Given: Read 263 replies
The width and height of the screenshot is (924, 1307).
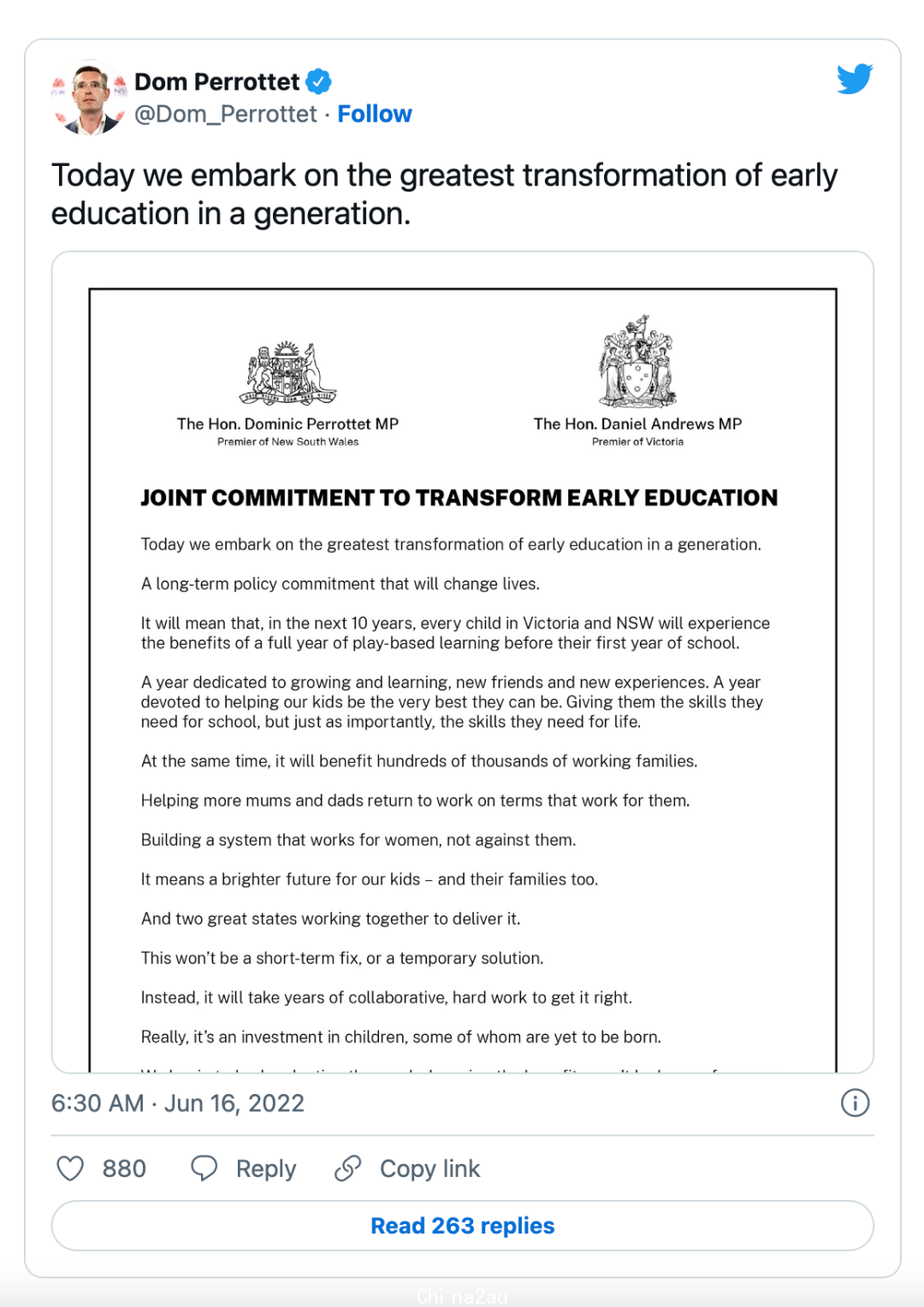Looking at the screenshot, I should (462, 1226).
